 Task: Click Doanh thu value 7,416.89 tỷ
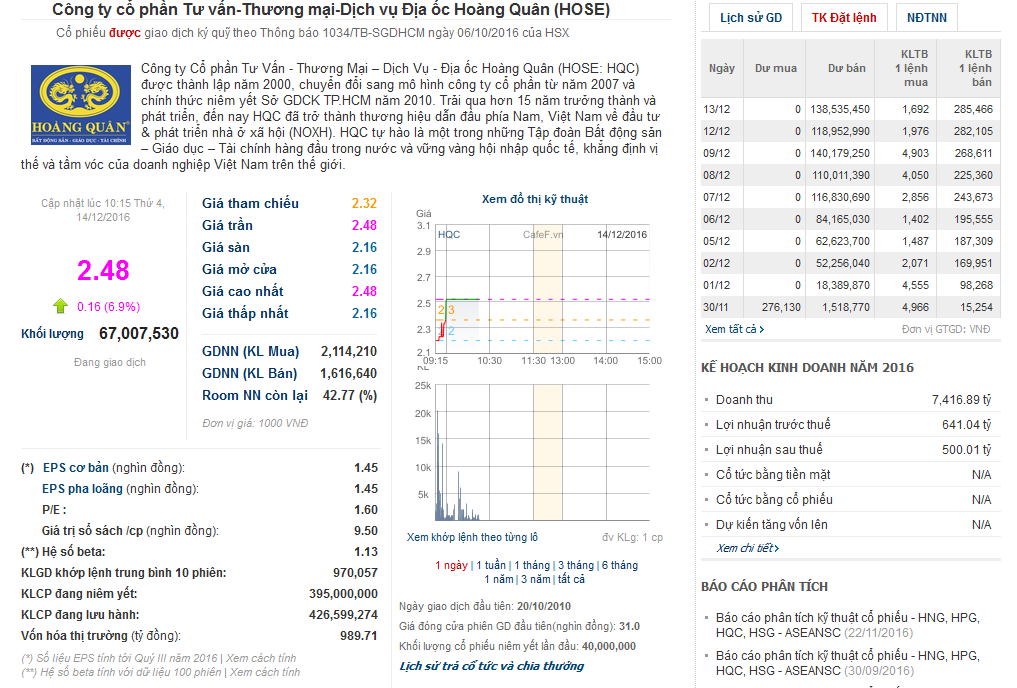click(x=962, y=399)
